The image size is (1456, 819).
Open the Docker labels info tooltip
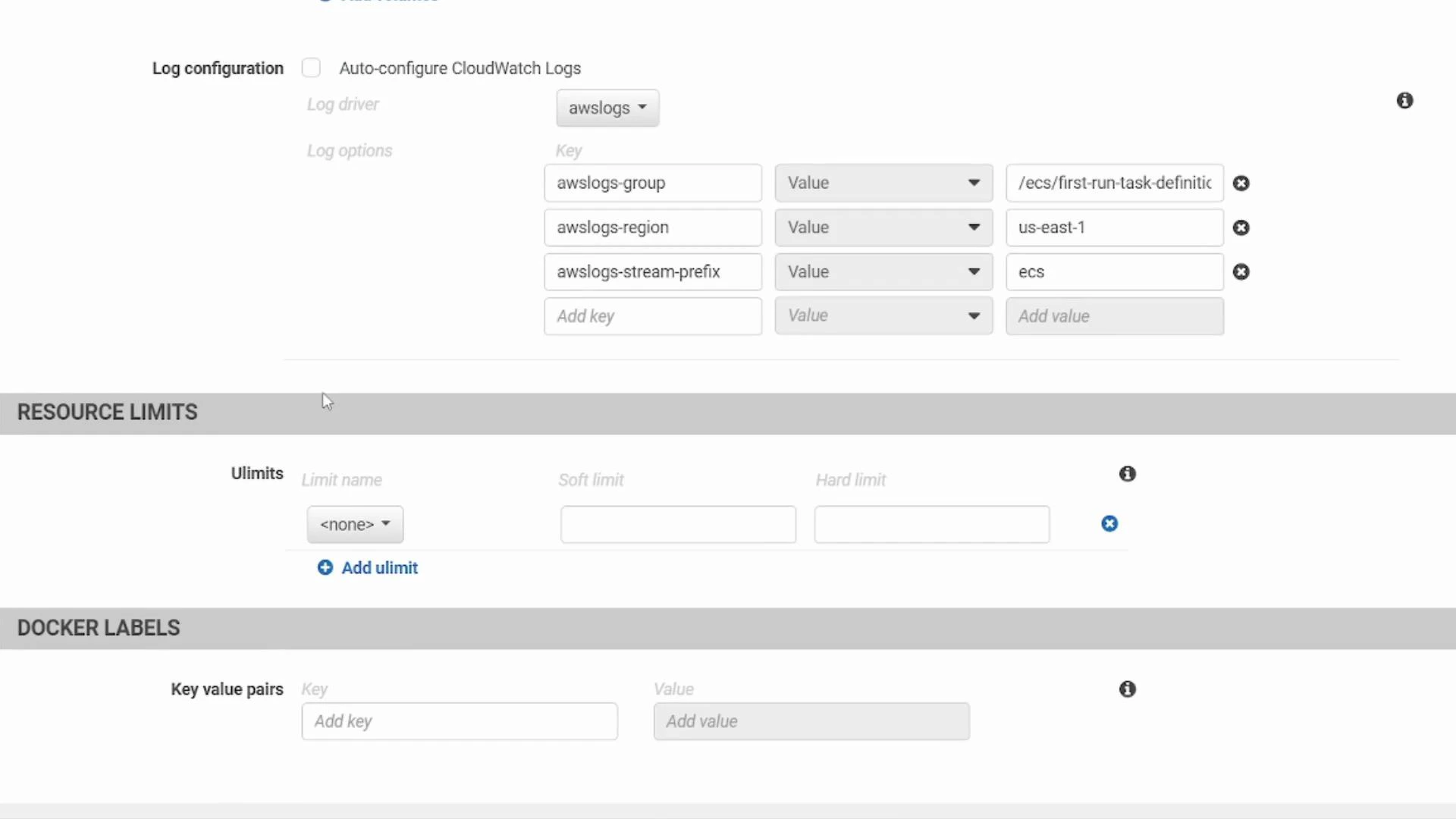coord(1127,689)
